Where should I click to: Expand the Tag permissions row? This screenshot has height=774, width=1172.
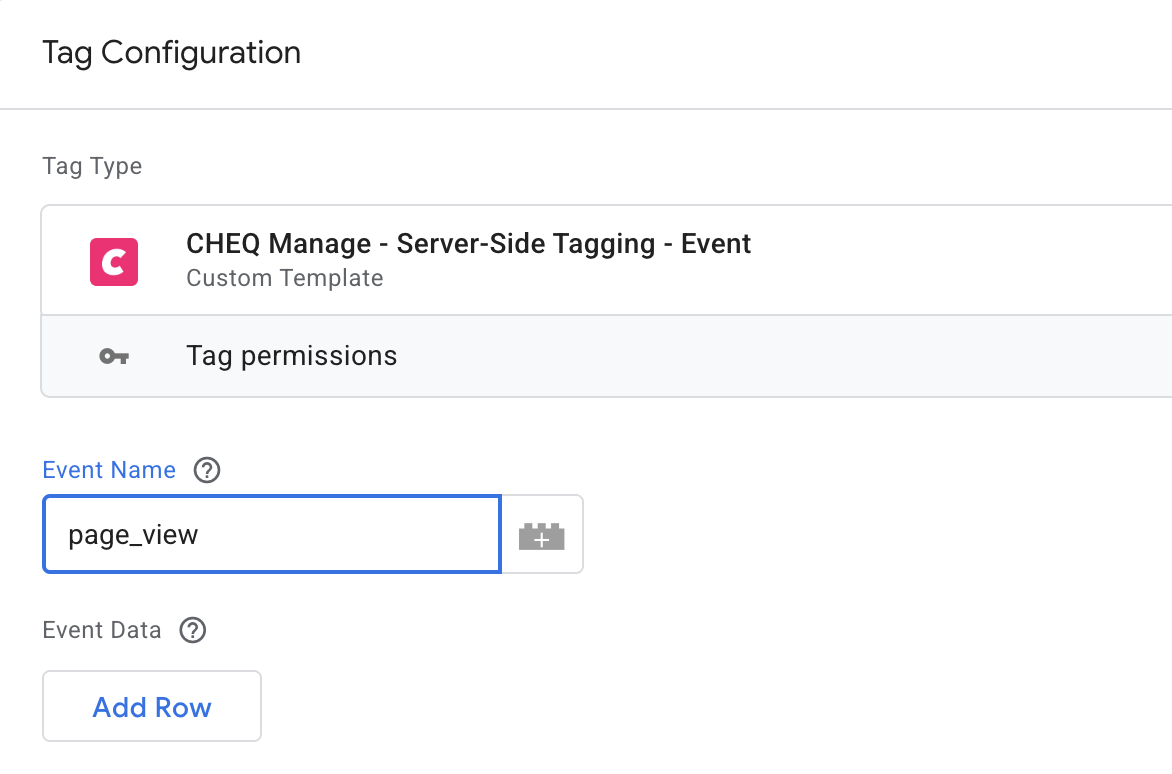(606, 356)
